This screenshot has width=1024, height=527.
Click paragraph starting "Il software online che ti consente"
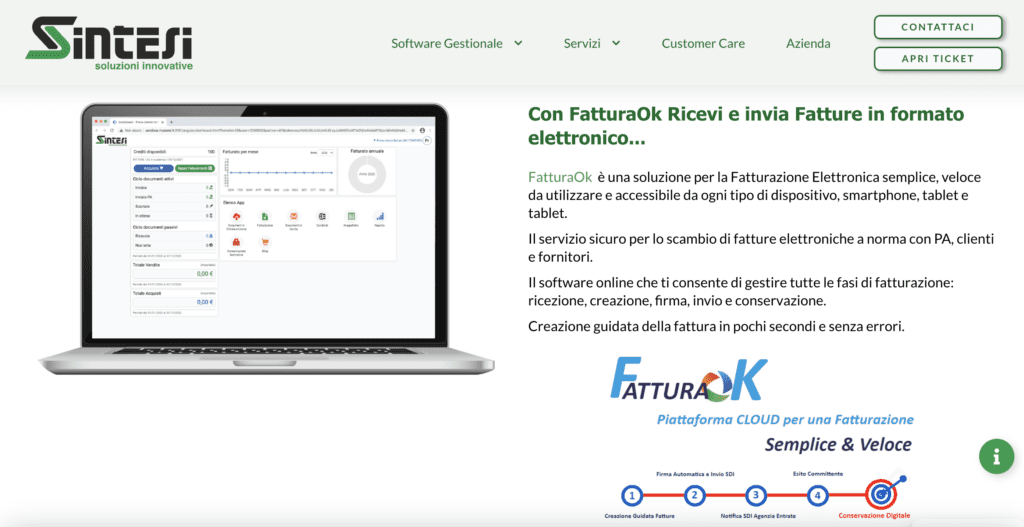741,292
